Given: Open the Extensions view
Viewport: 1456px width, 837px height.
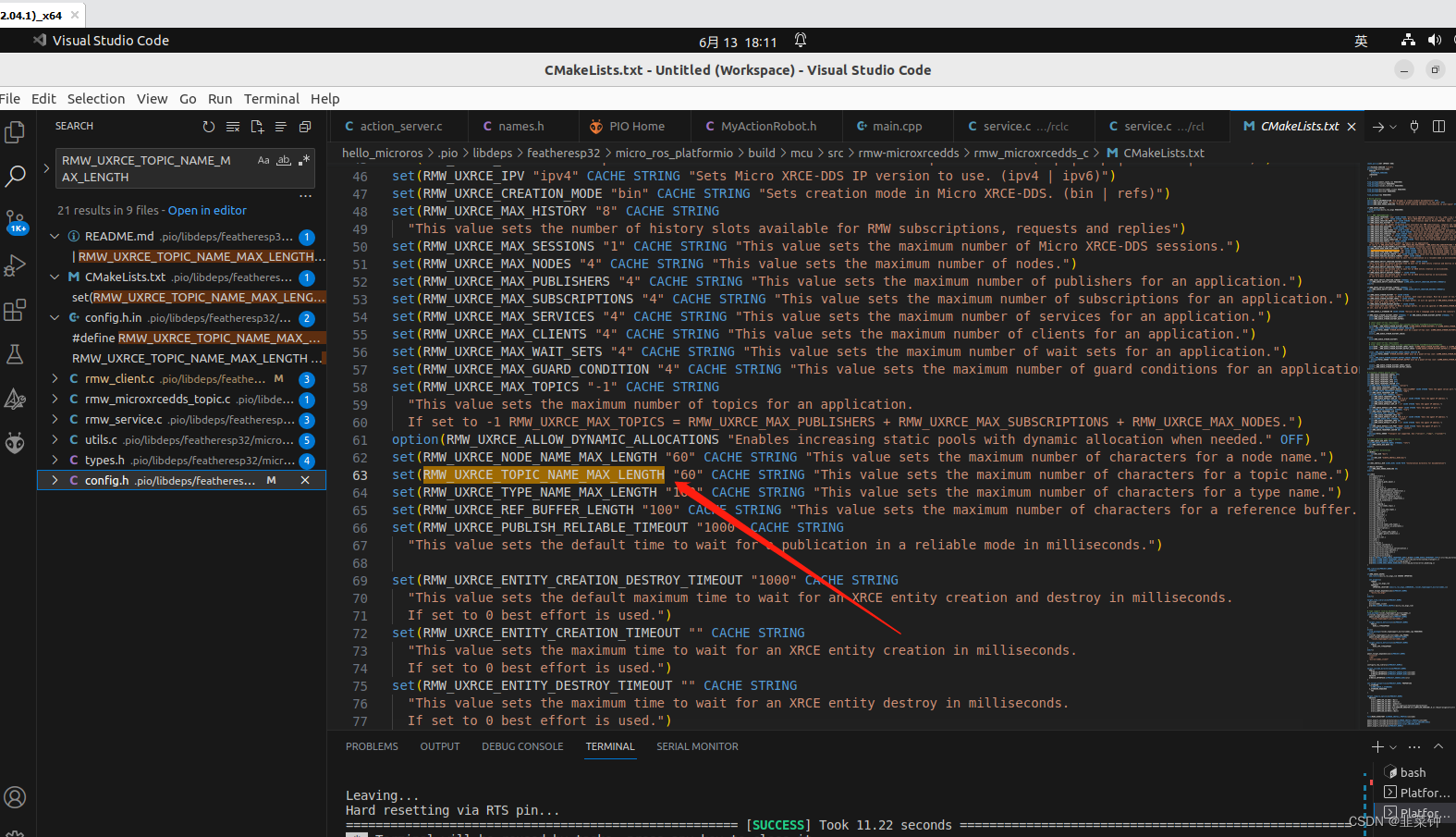Looking at the screenshot, I should click(15, 310).
